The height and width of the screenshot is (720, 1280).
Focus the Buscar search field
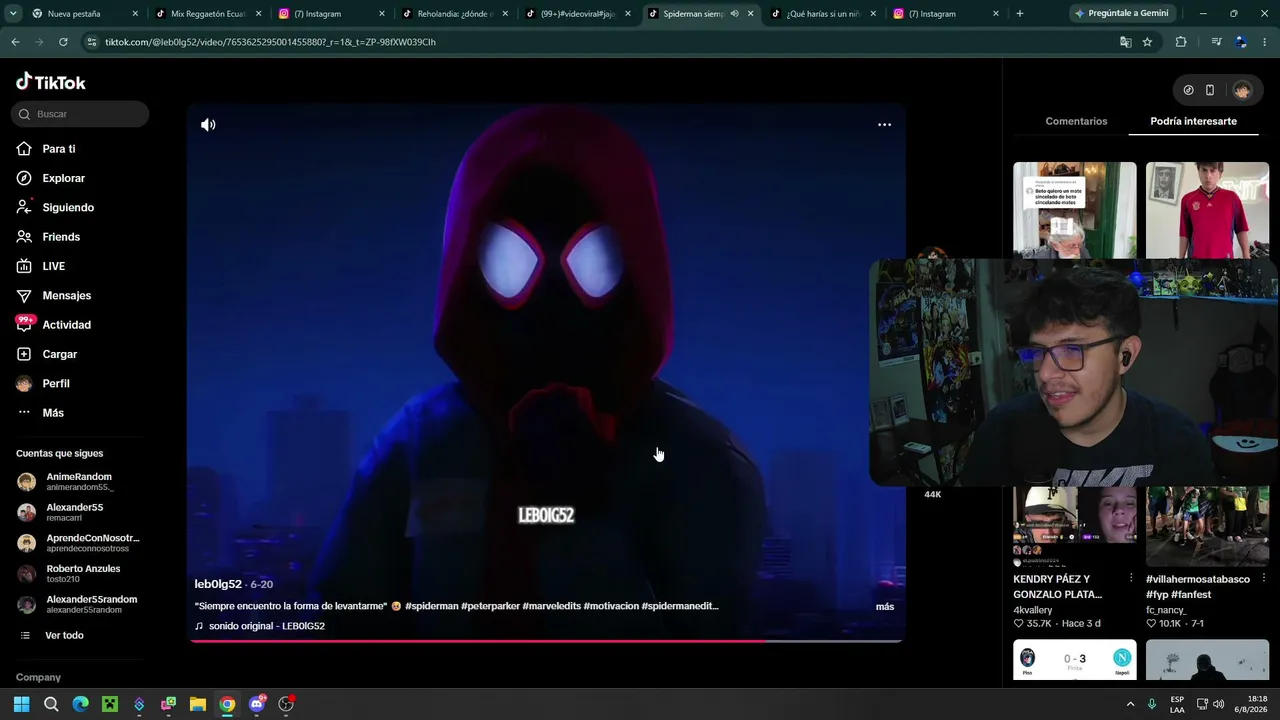(80, 114)
